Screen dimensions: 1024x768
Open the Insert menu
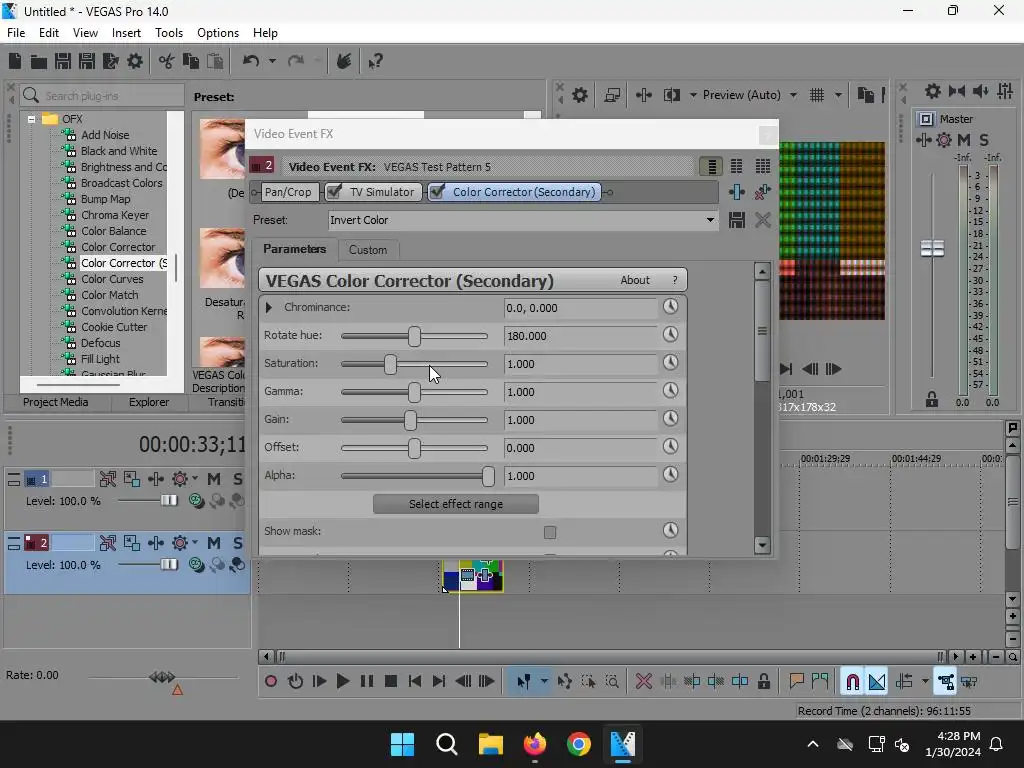click(126, 33)
